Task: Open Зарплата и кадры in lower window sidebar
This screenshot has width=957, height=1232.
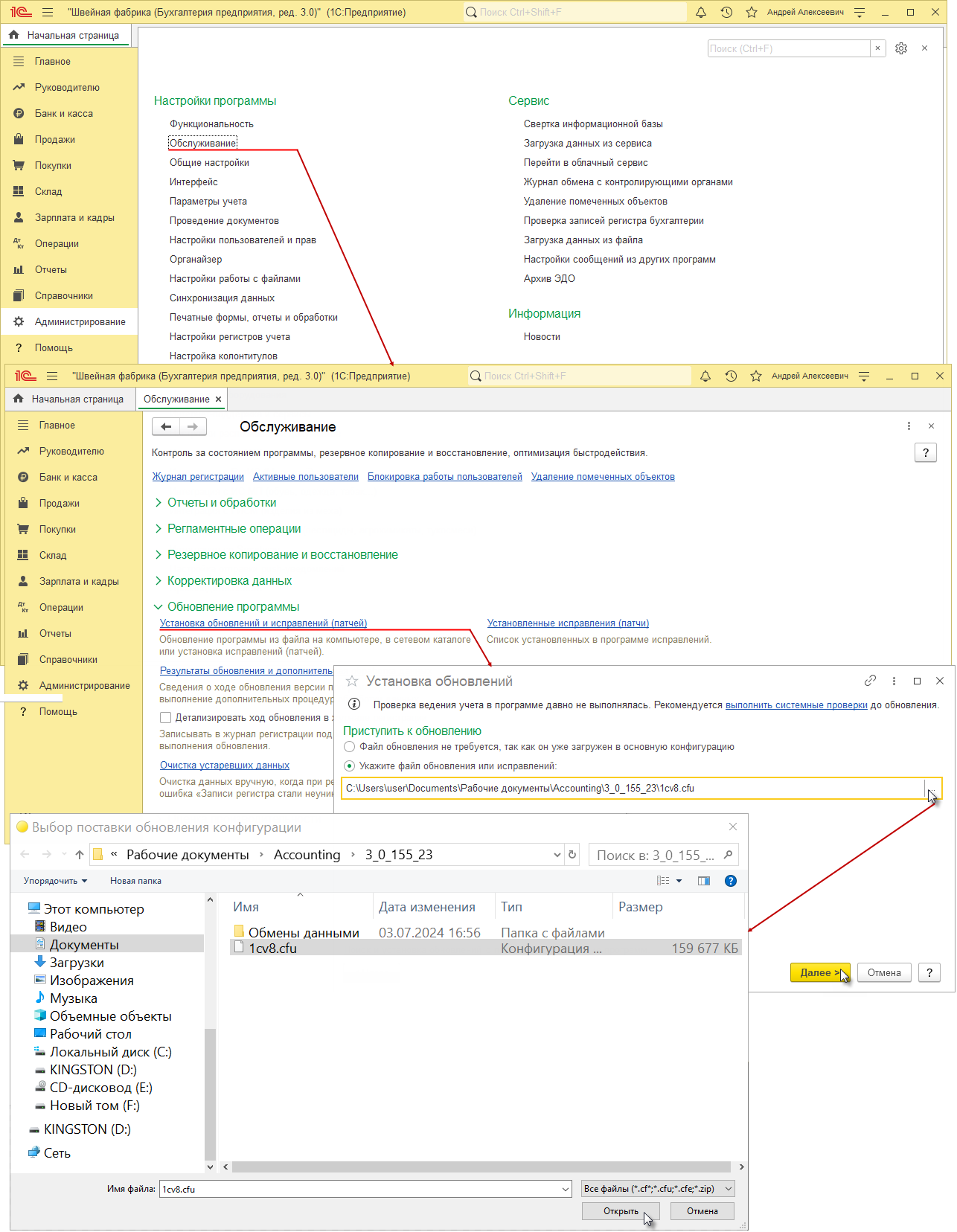Action: click(79, 581)
